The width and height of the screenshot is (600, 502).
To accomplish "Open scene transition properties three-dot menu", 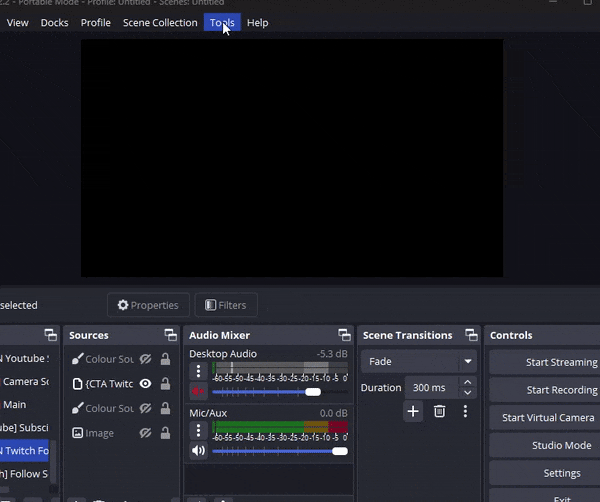I will tap(465, 411).
